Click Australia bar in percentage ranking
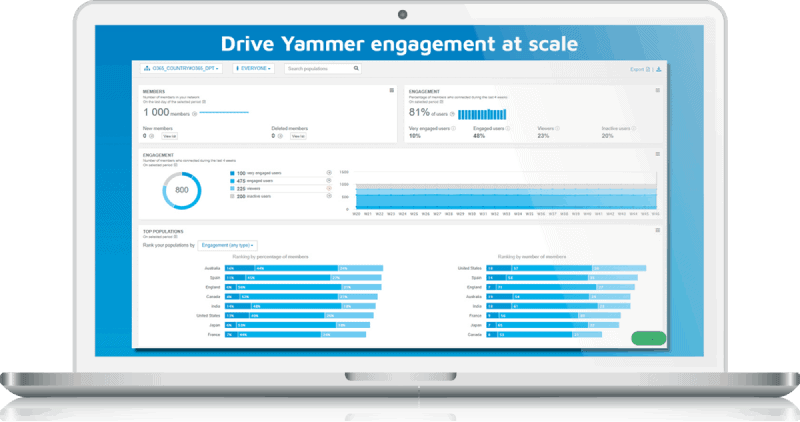 point(304,268)
